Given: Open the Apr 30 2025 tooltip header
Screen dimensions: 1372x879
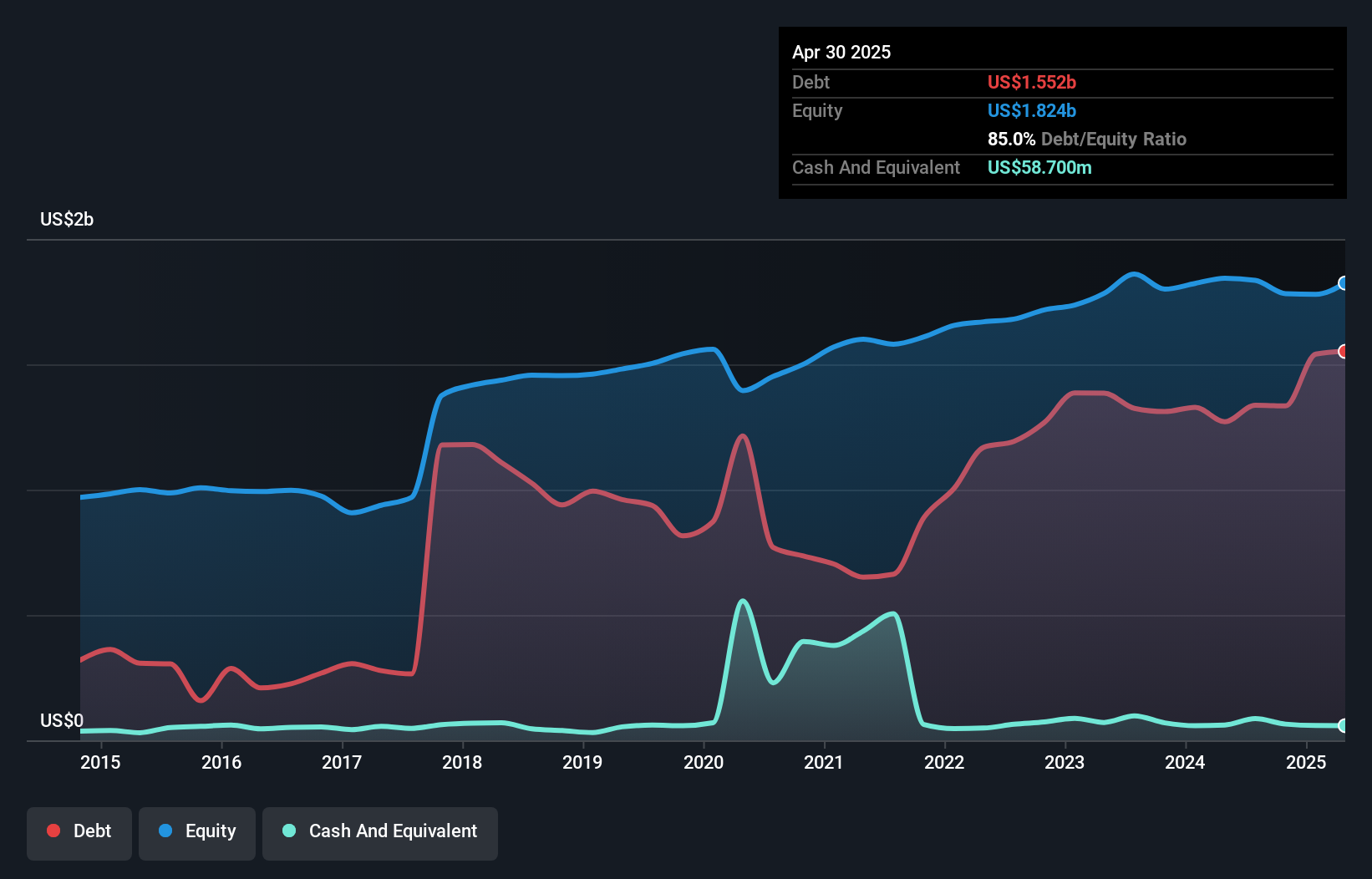Looking at the screenshot, I should [842, 52].
